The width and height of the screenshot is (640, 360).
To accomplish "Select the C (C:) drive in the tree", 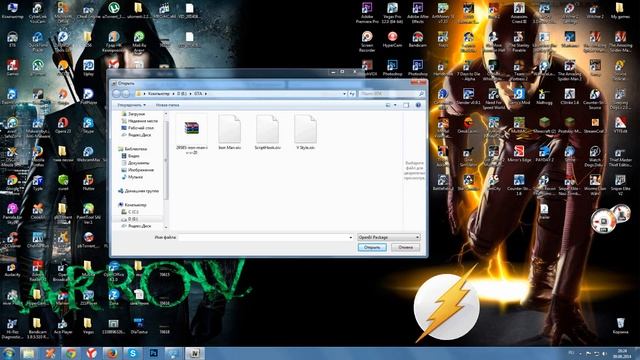I will pos(130,212).
